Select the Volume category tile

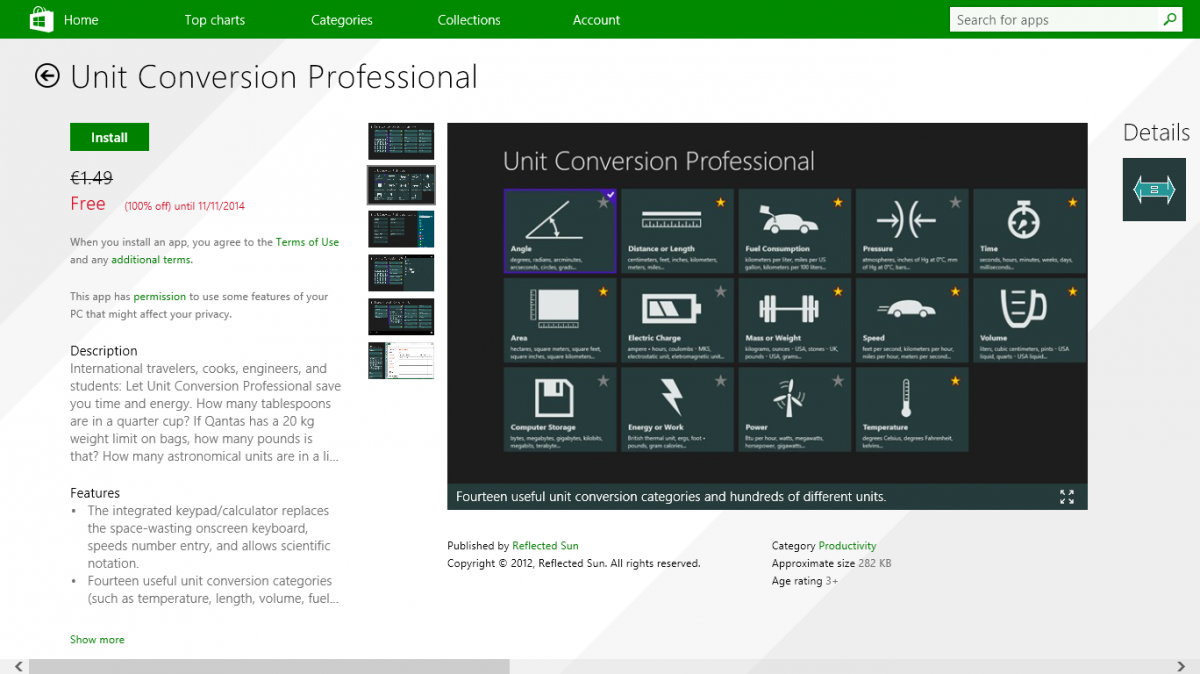1029,320
